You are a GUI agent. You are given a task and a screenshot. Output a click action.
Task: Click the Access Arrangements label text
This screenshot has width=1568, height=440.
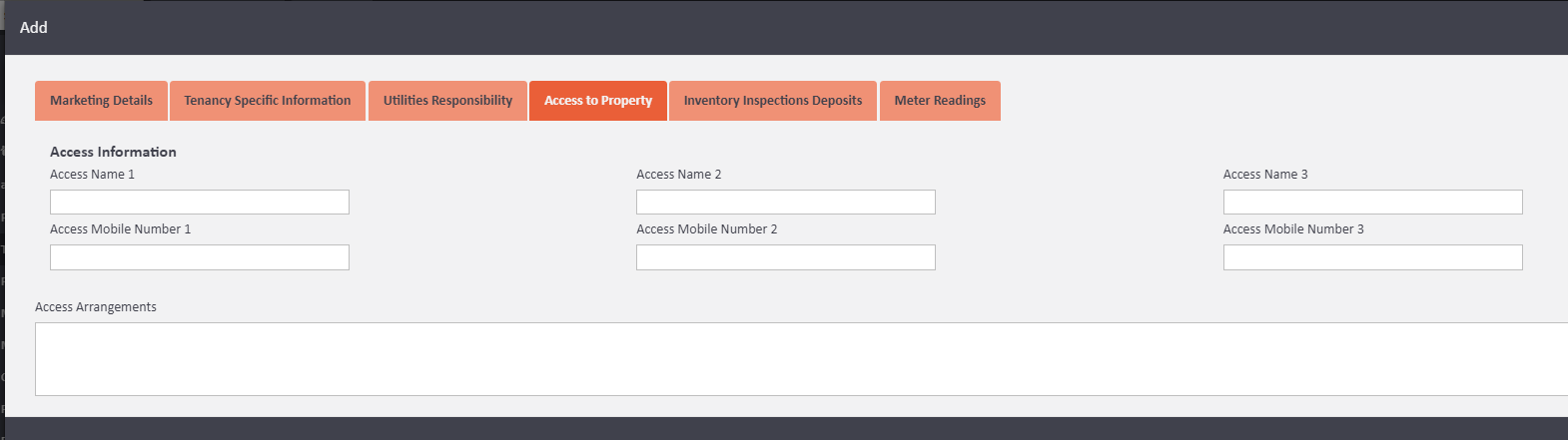click(96, 307)
